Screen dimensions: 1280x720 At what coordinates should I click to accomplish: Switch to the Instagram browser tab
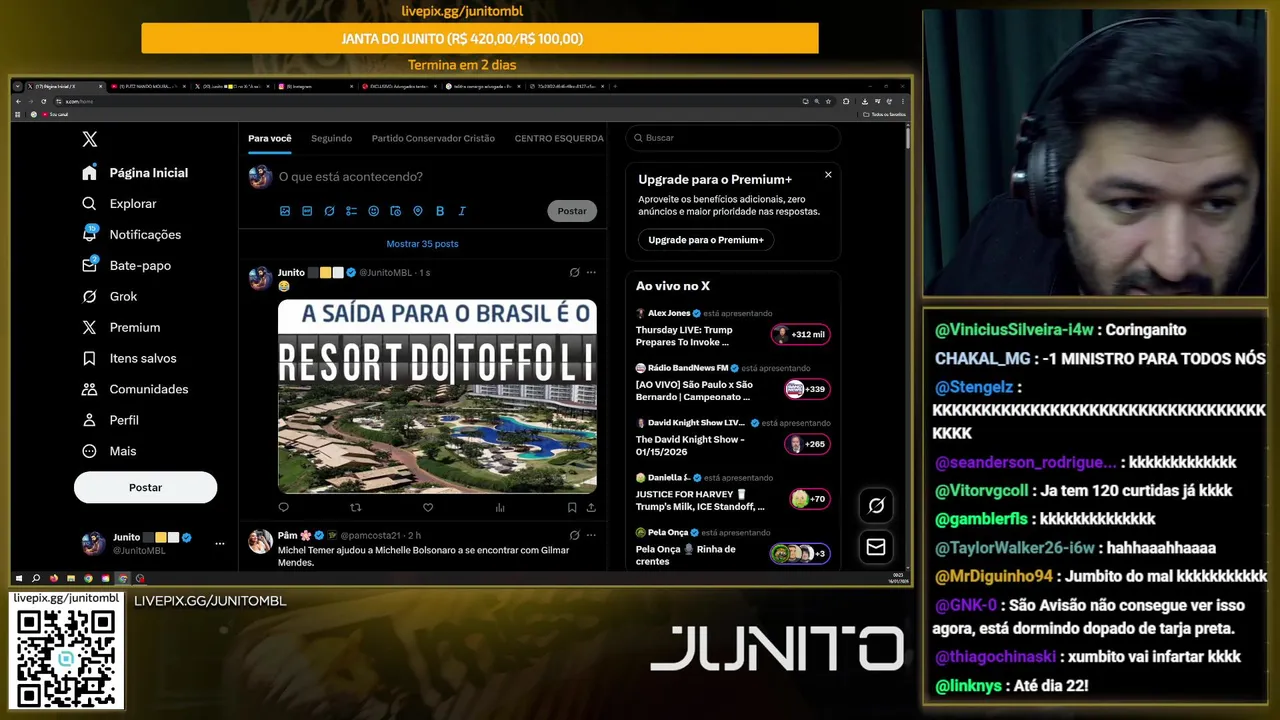tap(315, 87)
